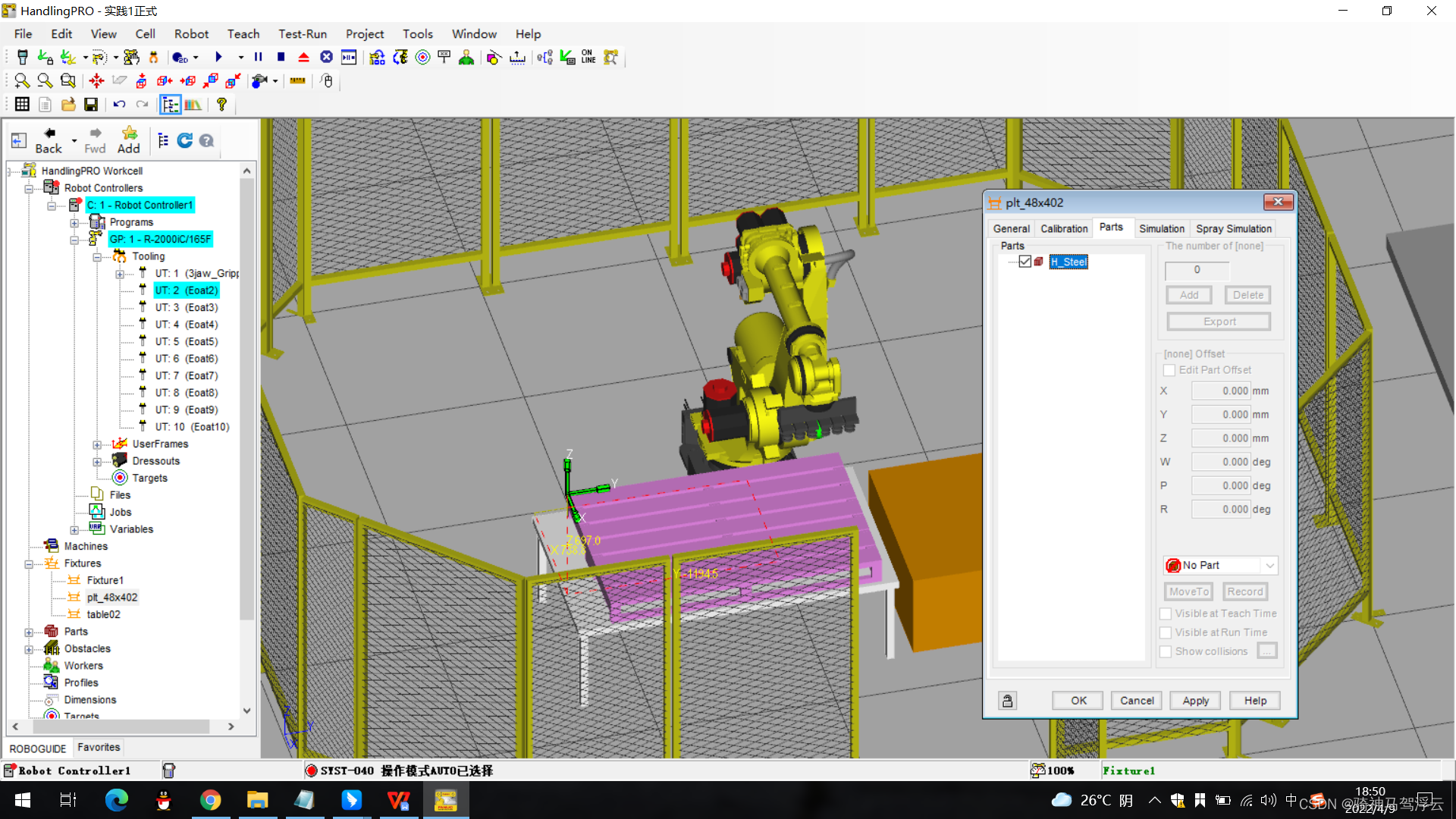Click the Zoom In magnifier icon
Screen dimensions: 1456x819
[x=22, y=80]
